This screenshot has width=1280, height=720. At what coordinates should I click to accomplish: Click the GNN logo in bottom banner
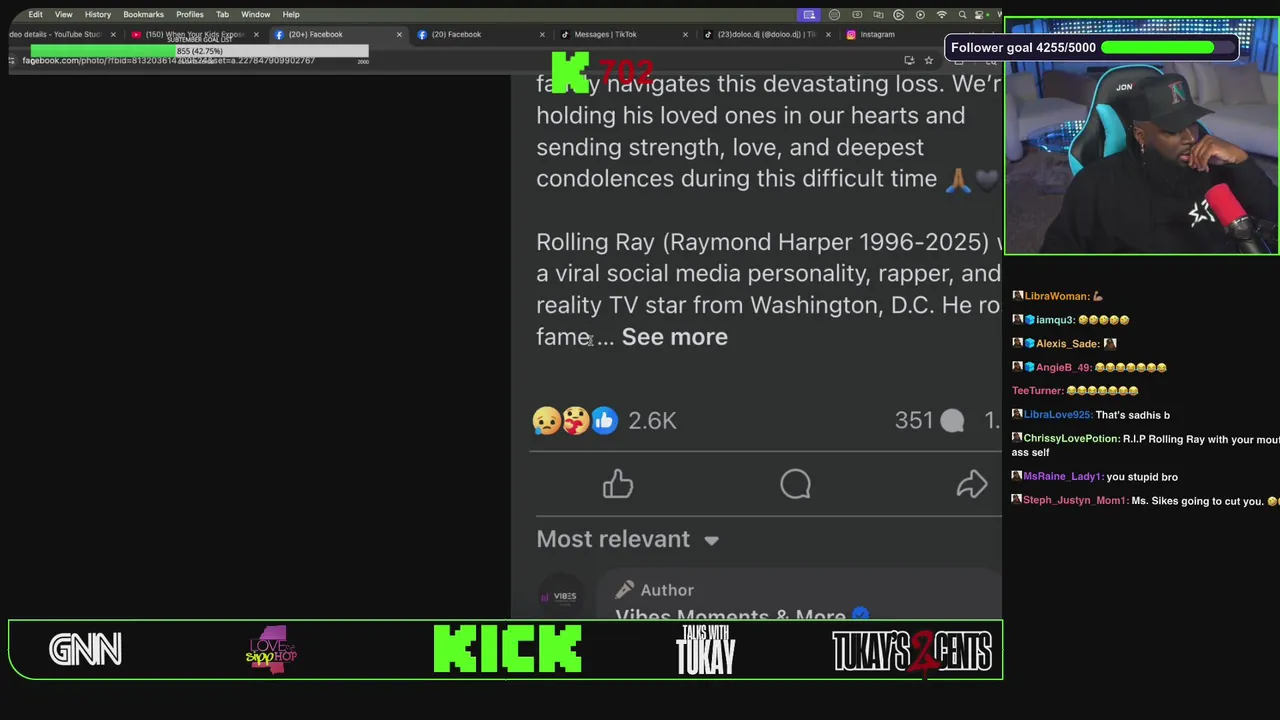pyautogui.click(x=85, y=650)
